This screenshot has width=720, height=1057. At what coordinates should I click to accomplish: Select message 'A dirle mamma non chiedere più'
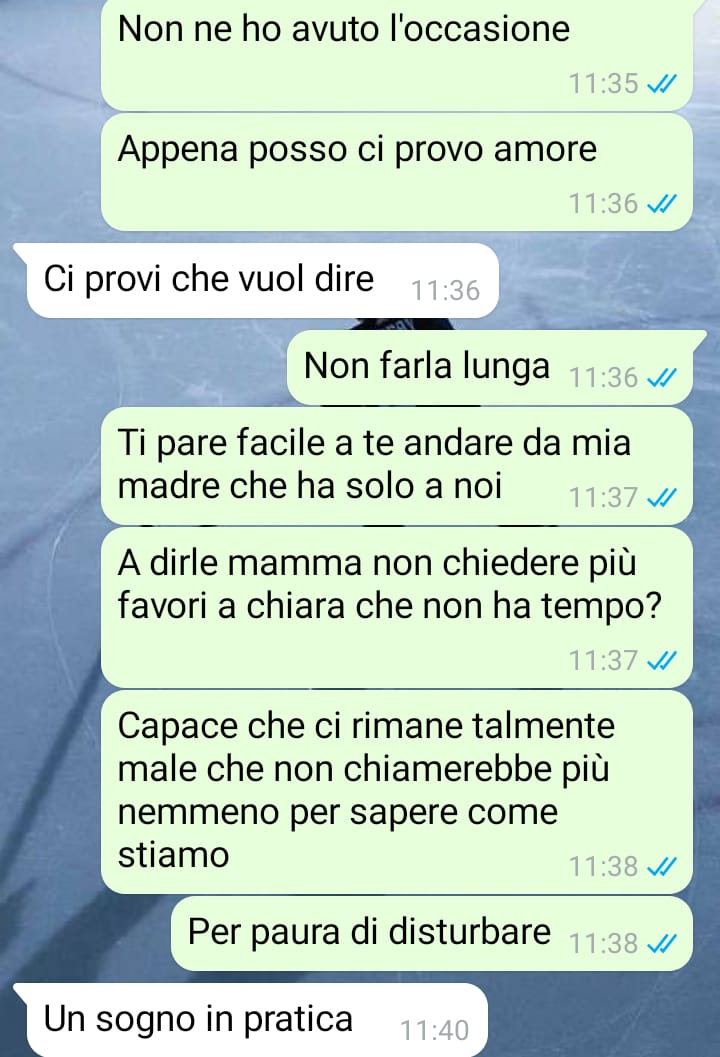397,607
